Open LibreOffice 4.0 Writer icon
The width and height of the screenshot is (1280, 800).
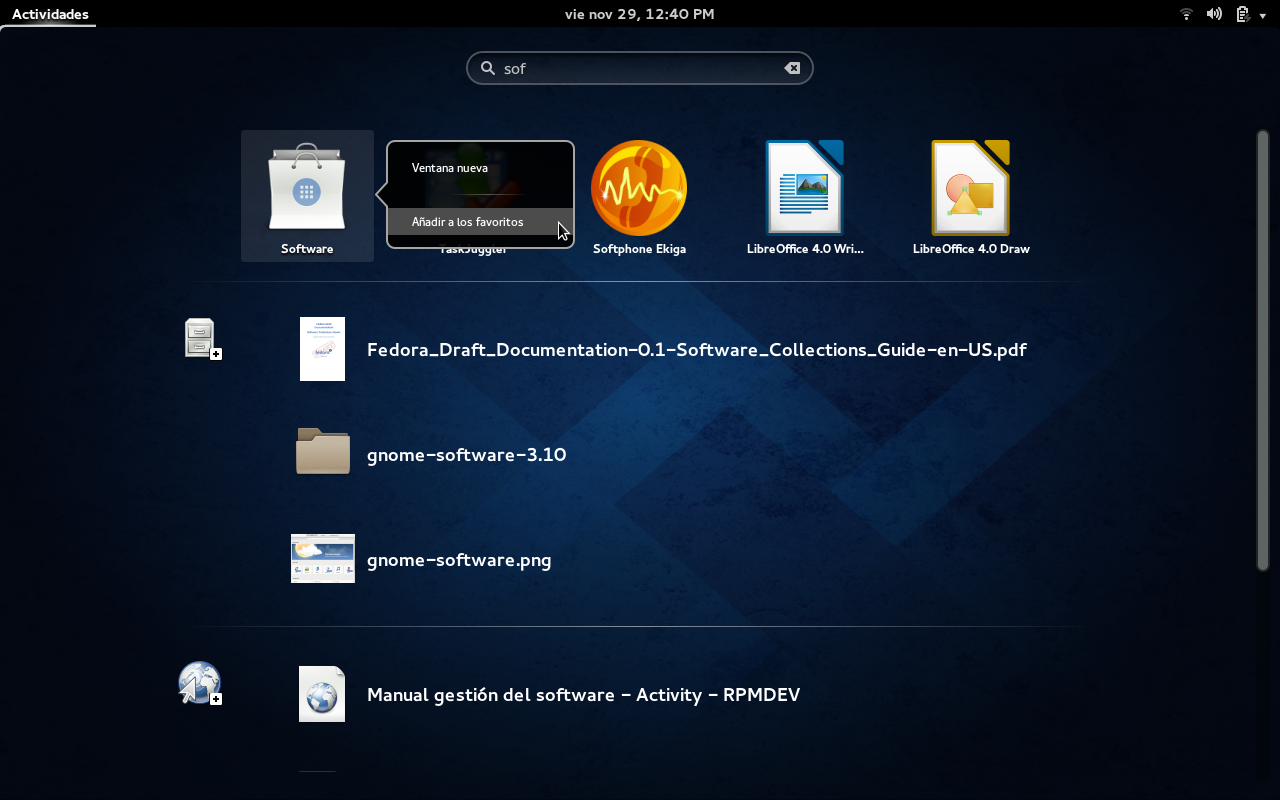[x=805, y=188]
